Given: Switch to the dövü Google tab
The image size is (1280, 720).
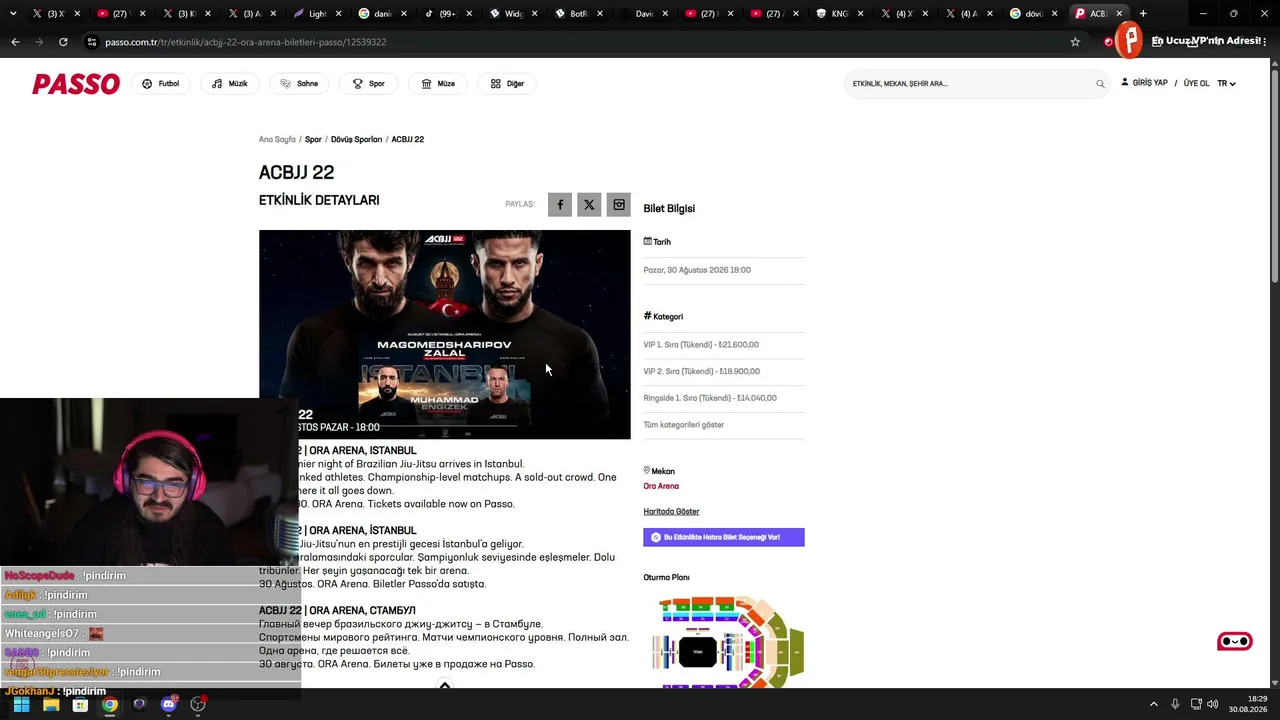Looking at the screenshot, I should tap(1034, 14).
